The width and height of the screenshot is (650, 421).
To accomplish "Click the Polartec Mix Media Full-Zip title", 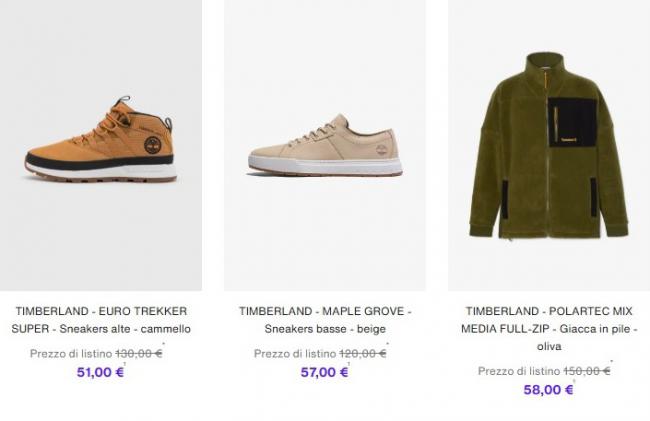I will [549, 328].
